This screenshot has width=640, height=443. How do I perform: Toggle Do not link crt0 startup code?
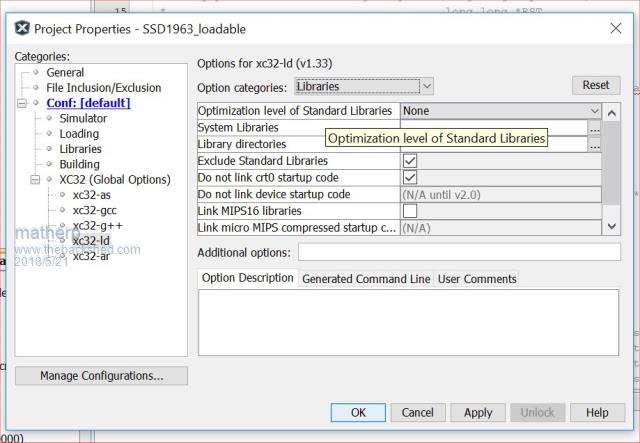tap(410, 178)
